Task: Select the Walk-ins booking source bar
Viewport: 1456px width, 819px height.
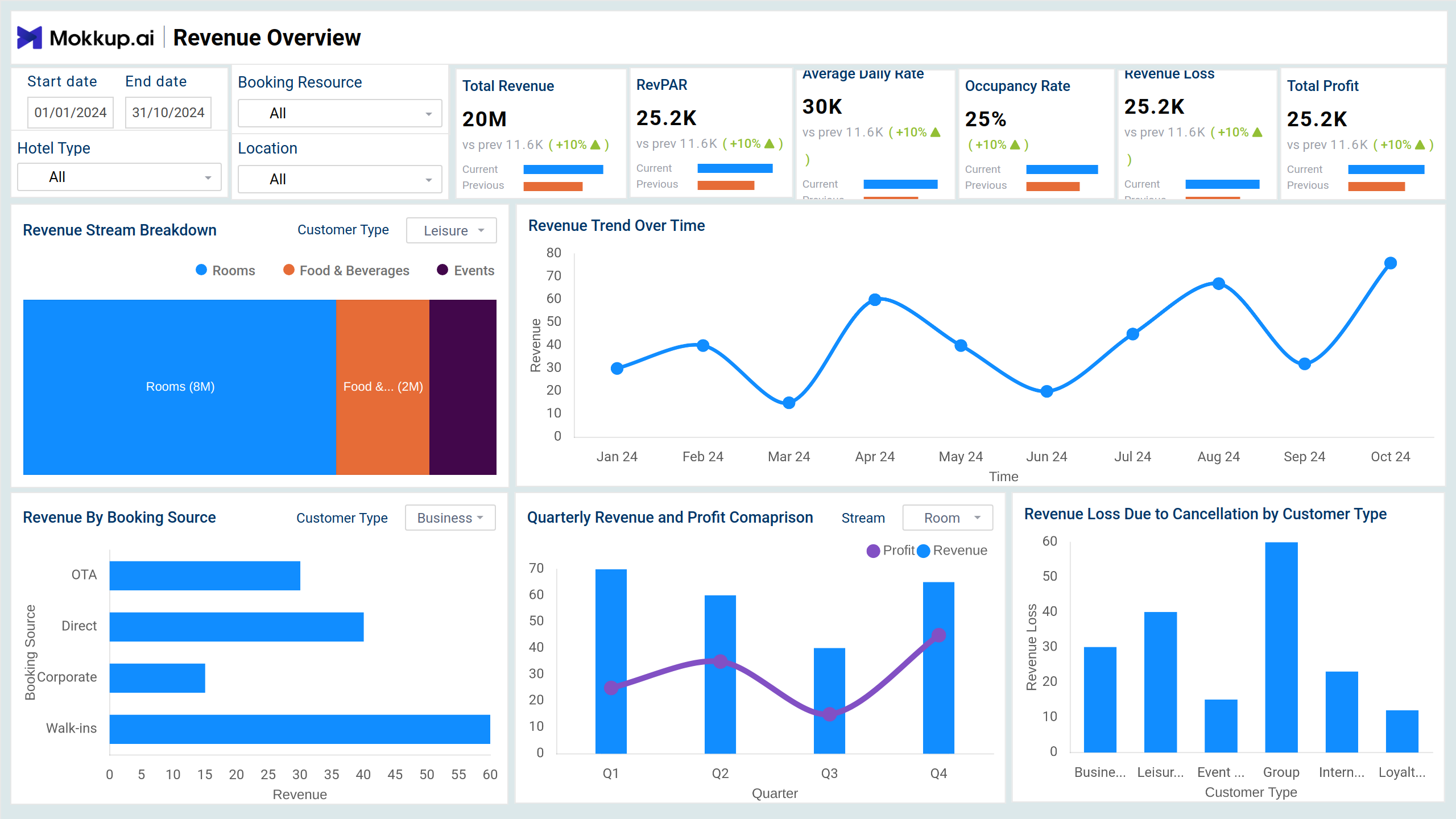Action: 300,729
